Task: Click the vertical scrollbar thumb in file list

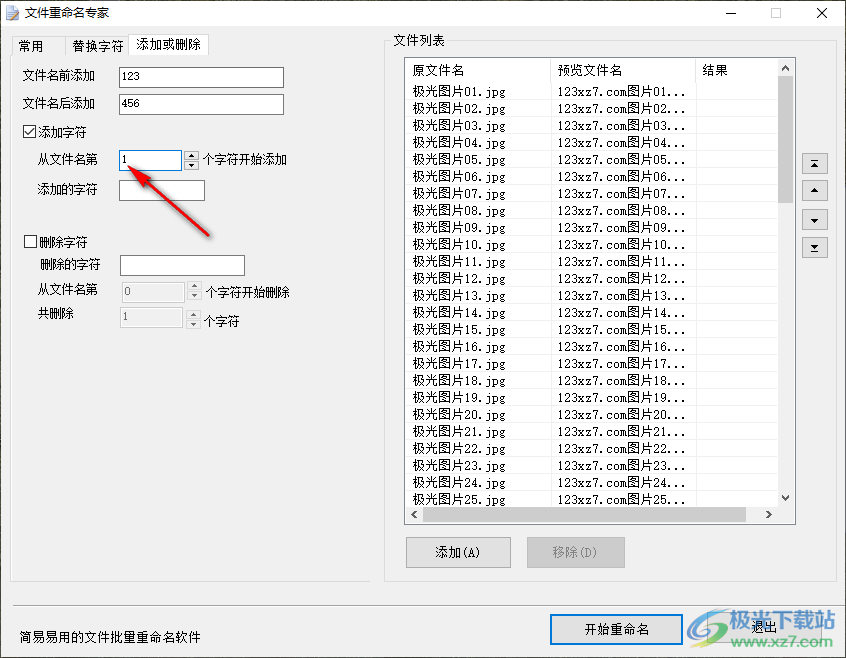Action: (786, 139)
